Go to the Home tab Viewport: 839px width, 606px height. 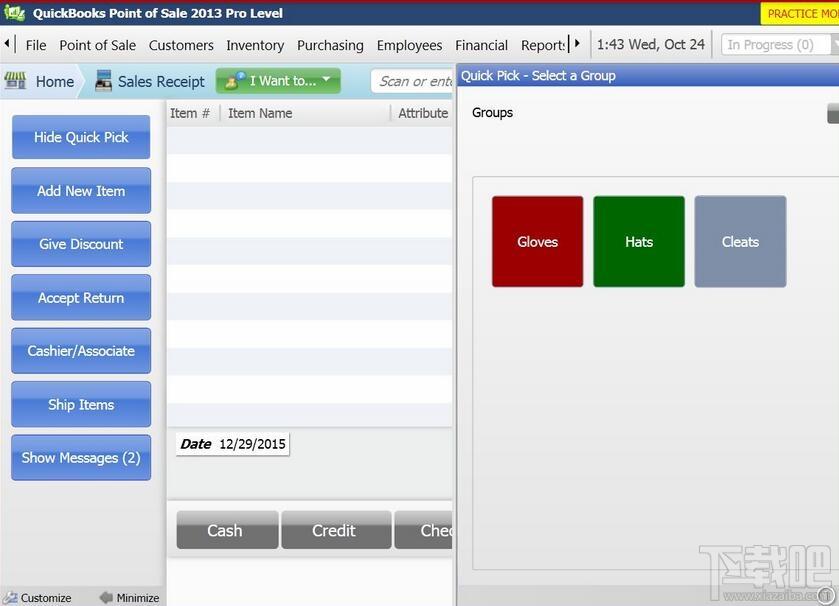(55, 81)
